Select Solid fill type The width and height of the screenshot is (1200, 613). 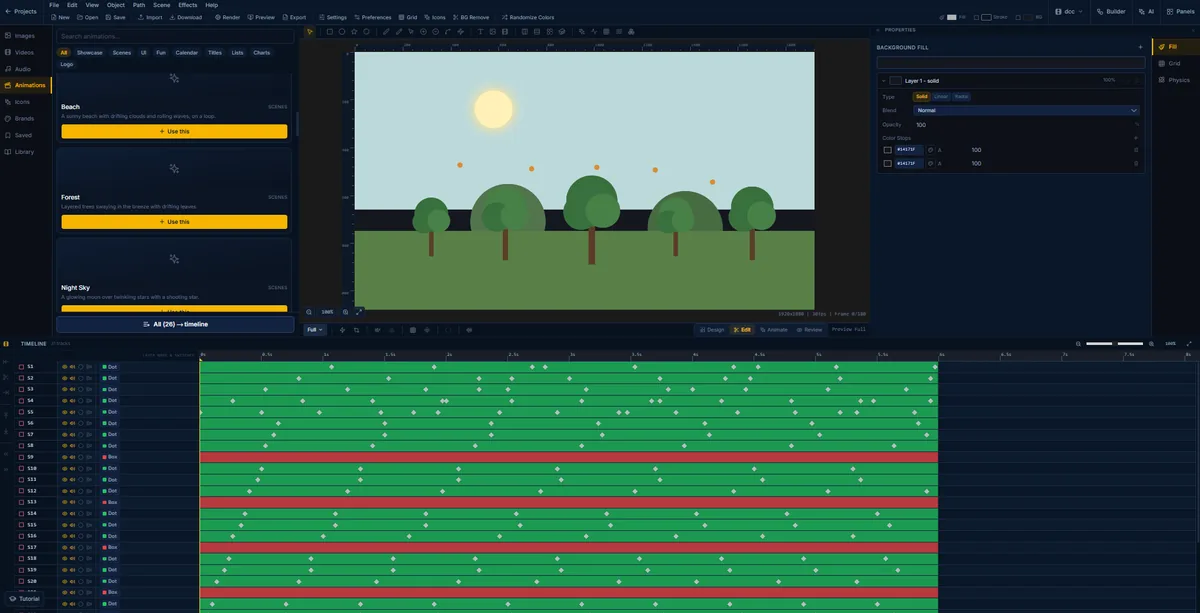click(922, 97)
